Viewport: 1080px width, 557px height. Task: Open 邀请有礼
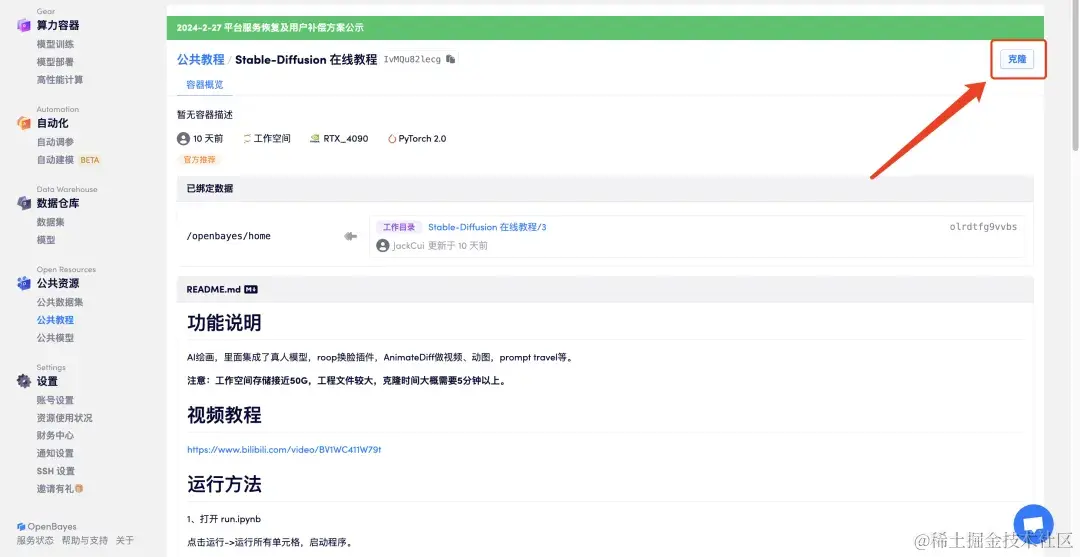[x=60, y=489]
